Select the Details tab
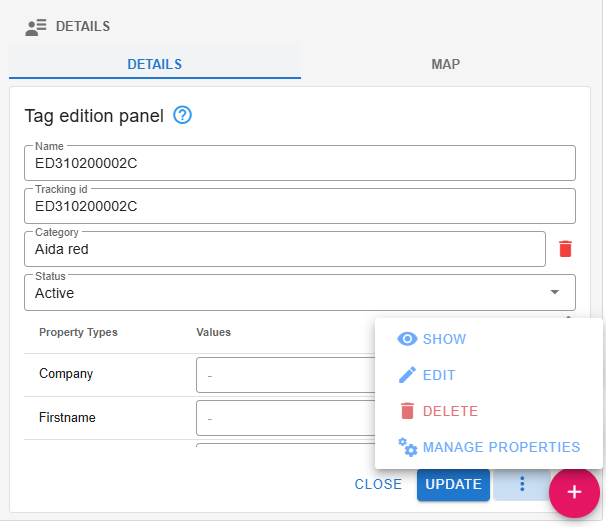Image resolution: width=606 pixels, height=527 pixels. pyautogui.click(x=154, y=64)
